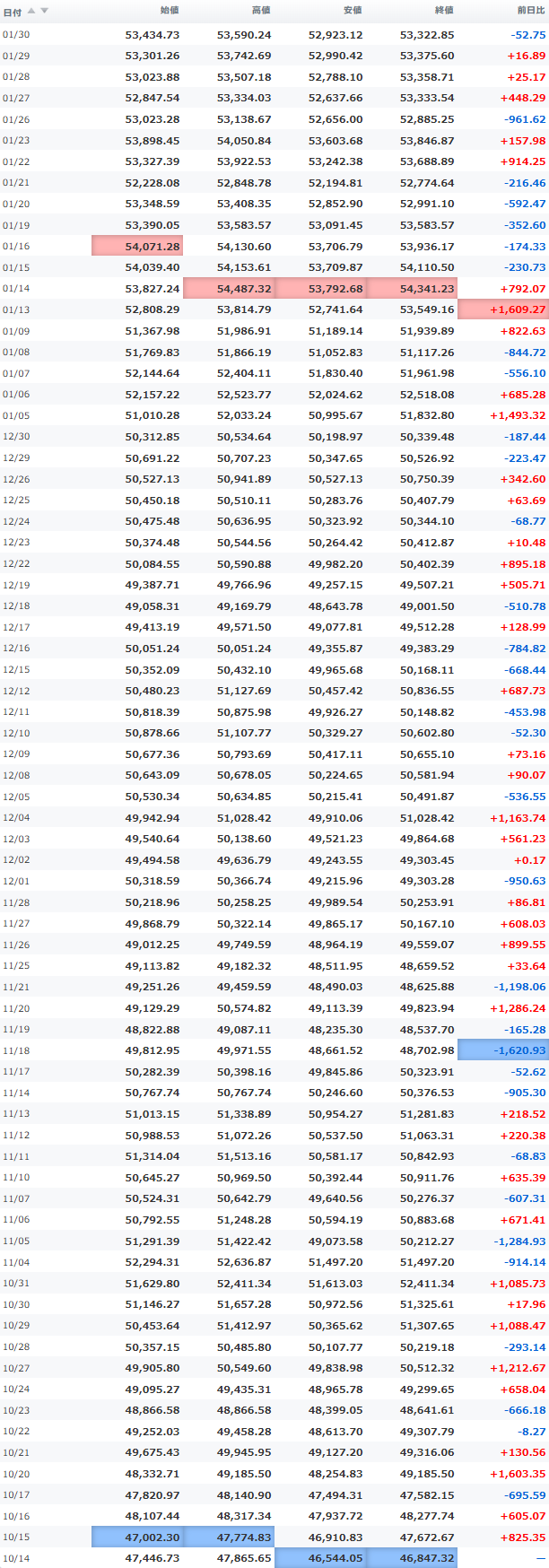Click the -8.27 change on 10/22
Viewport: 549px width, 1568px height.
click(532, 1432)
